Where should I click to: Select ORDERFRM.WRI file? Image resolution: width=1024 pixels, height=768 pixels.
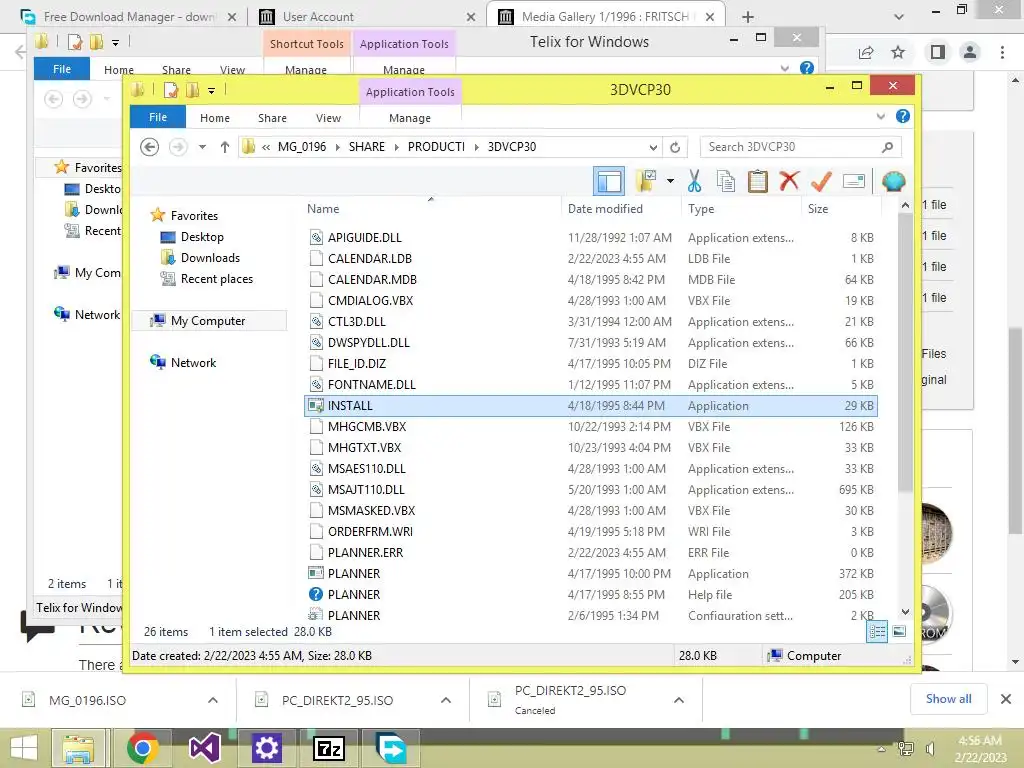click(x=590, y=532)
